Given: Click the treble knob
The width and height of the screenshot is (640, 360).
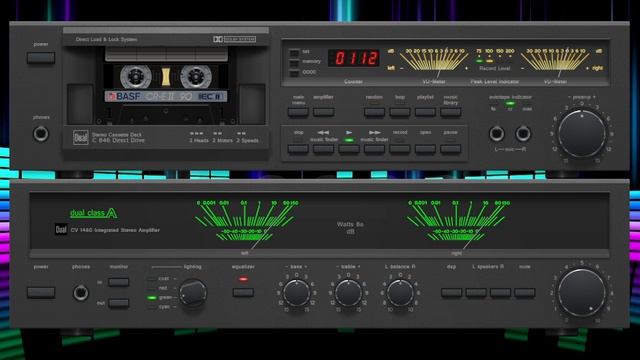Looking at the screenshot, I should coord(348,293).
